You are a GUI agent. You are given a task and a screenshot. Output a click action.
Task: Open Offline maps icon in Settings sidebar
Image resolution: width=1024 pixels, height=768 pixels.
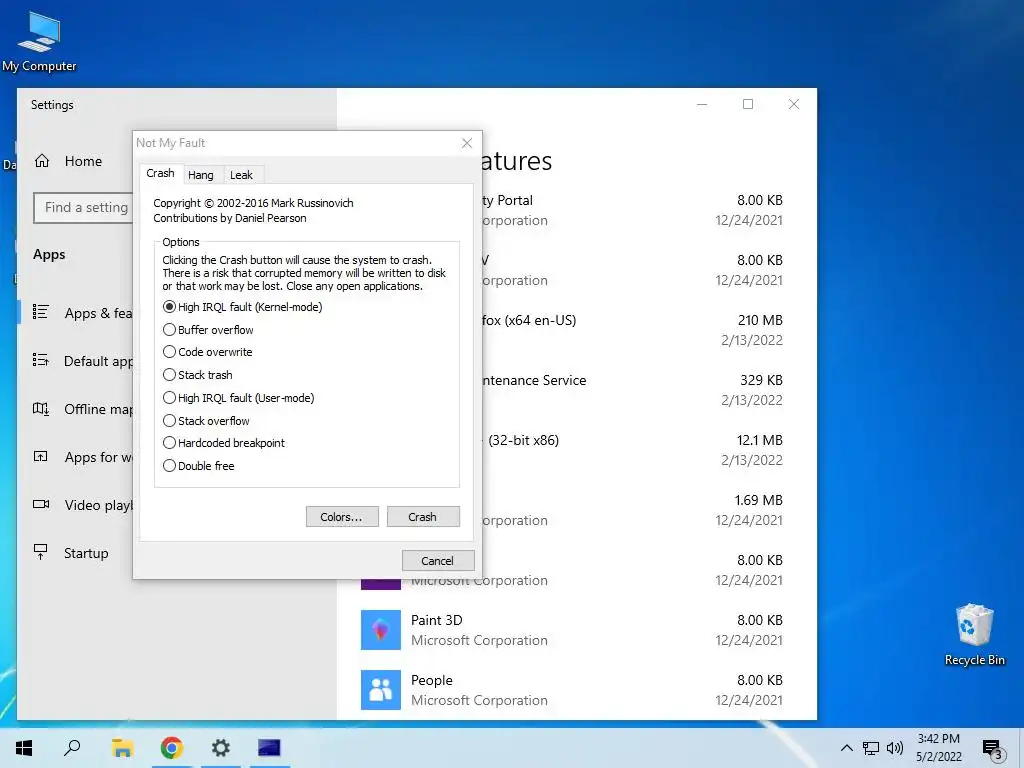pos(41,409)
